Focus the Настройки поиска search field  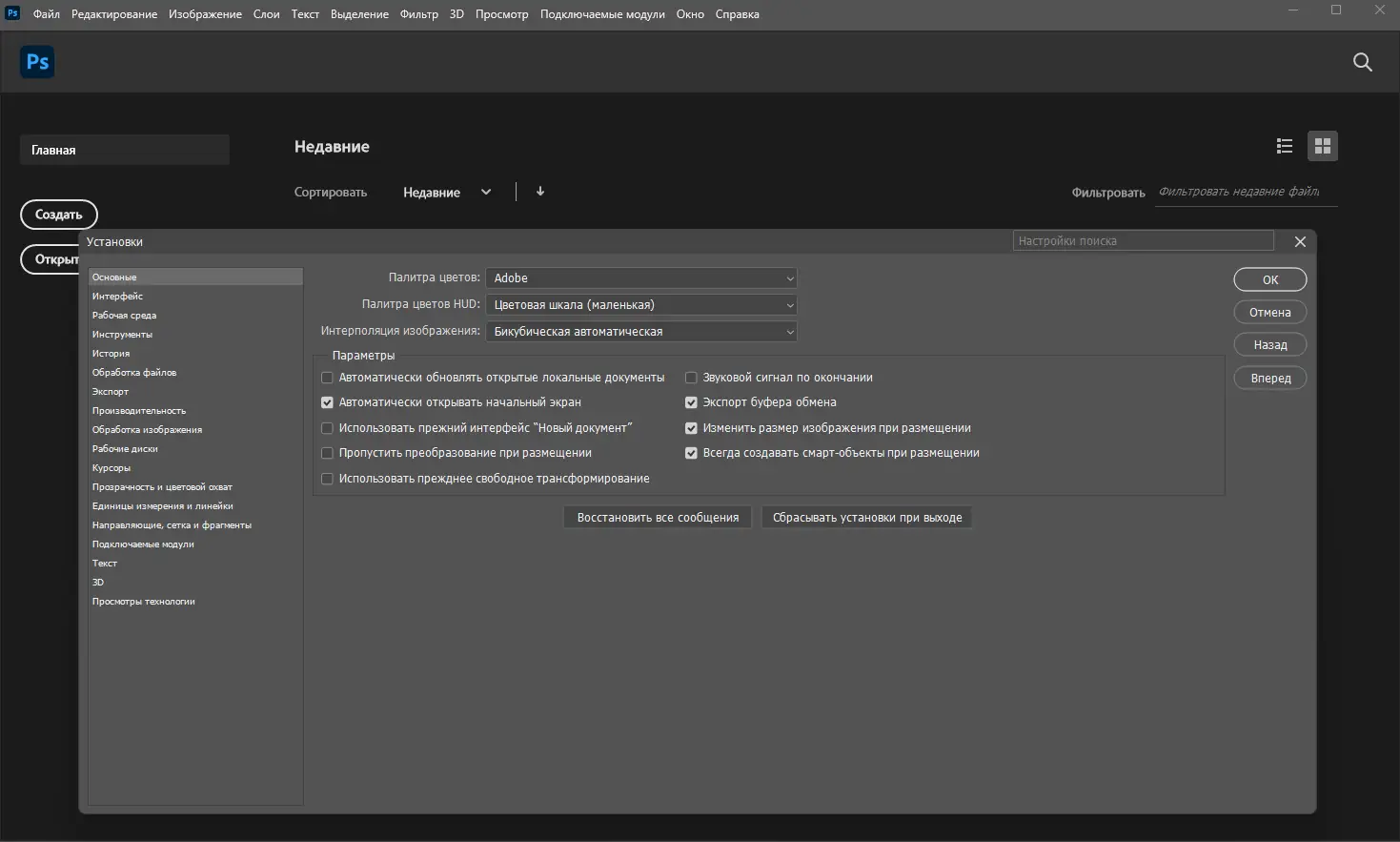(1144, 240)
